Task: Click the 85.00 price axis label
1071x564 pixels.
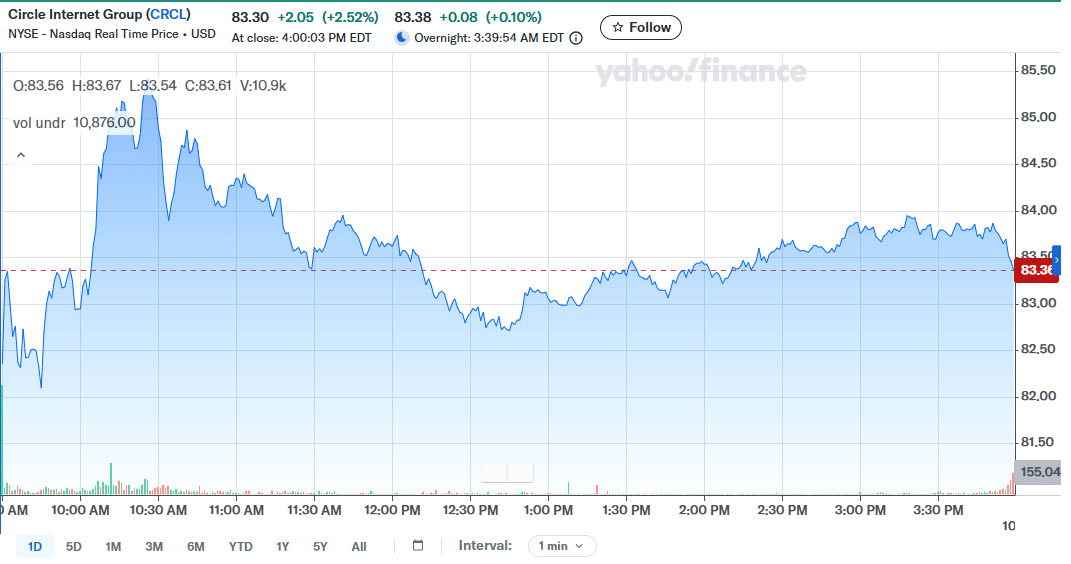Action: 1038,117
